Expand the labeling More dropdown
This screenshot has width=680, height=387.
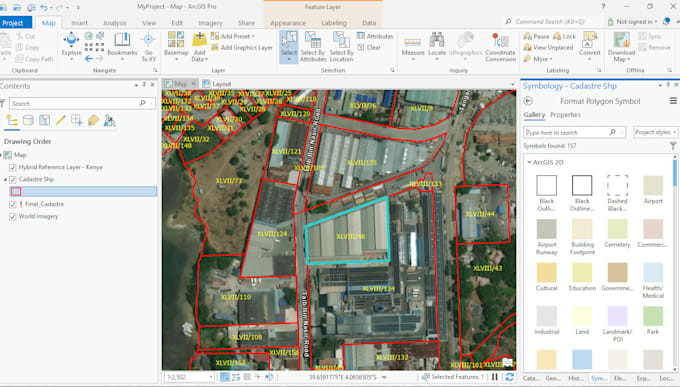coord(538,59)
